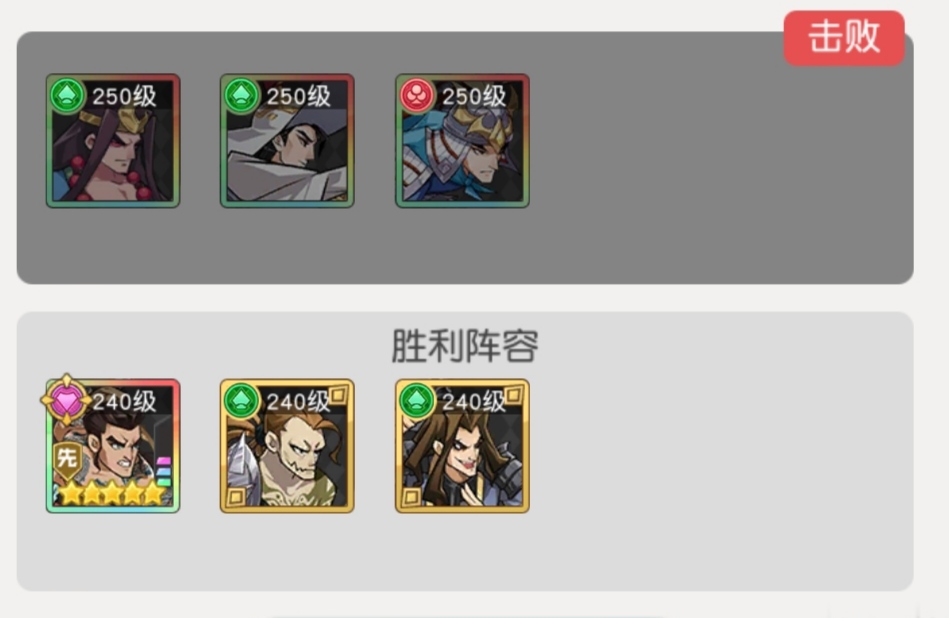
Task: Click 250级 label on the helmeted hero
Action: pyautogui.click(x=474, y=96)
